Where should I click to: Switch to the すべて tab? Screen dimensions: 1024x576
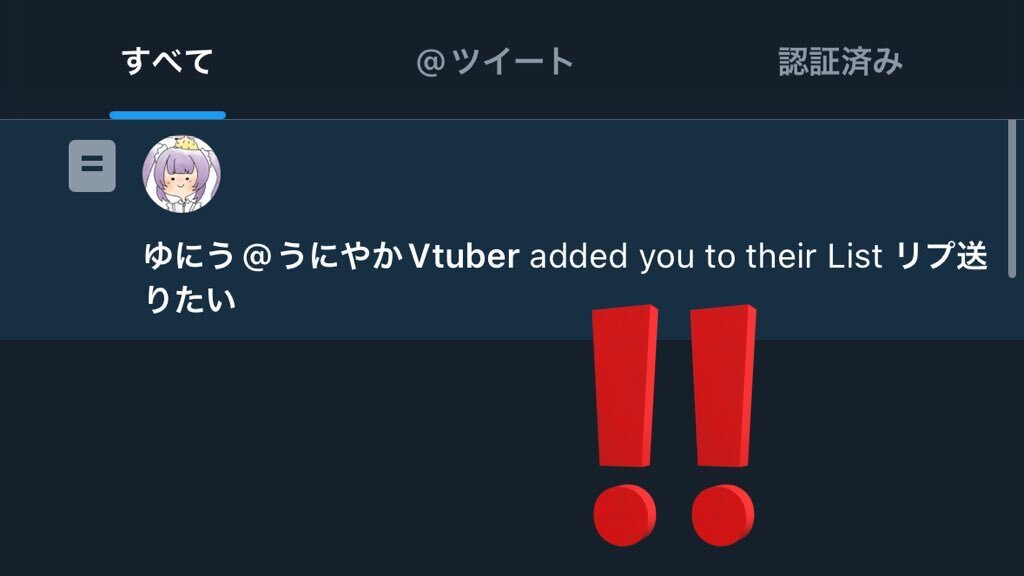point(167,61)
